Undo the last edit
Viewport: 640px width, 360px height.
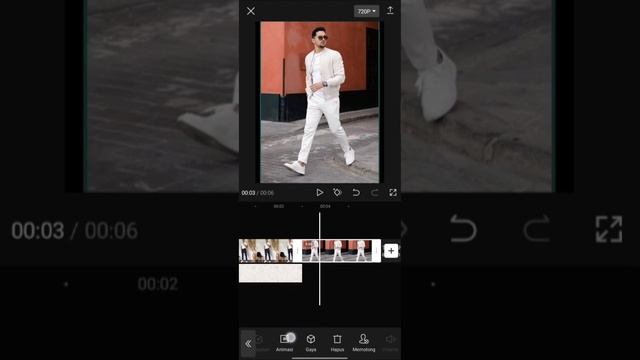coord(356,192)
